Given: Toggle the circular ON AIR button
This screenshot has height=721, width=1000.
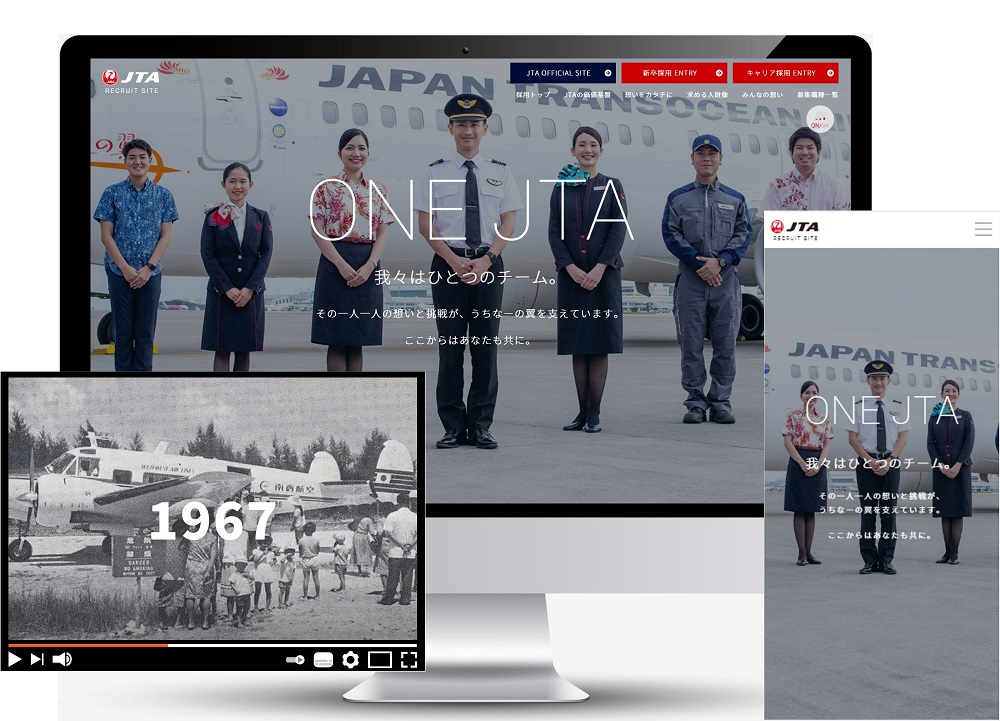Looking at the screenshot, I should coord(822,120).
